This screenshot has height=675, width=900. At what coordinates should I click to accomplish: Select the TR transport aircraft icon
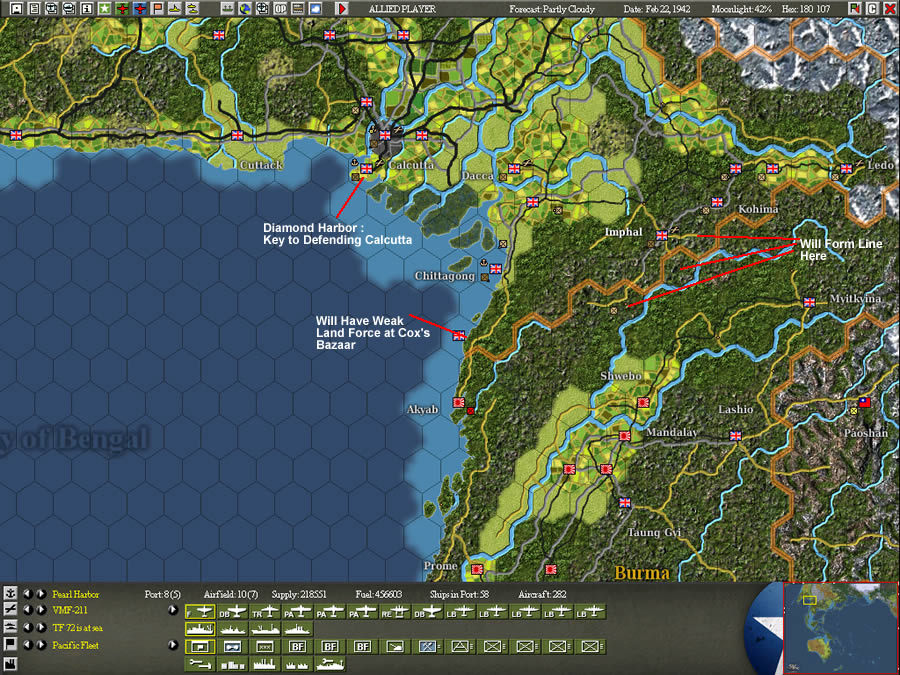click(x=265, y=612)
